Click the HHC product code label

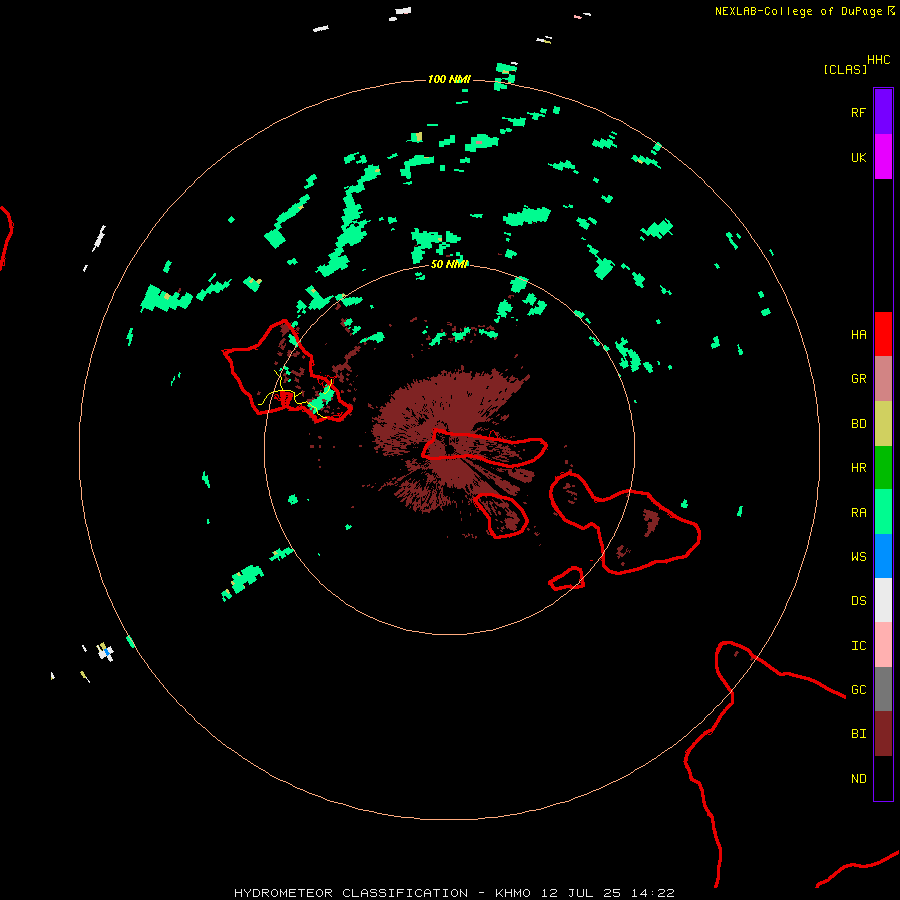878,60
